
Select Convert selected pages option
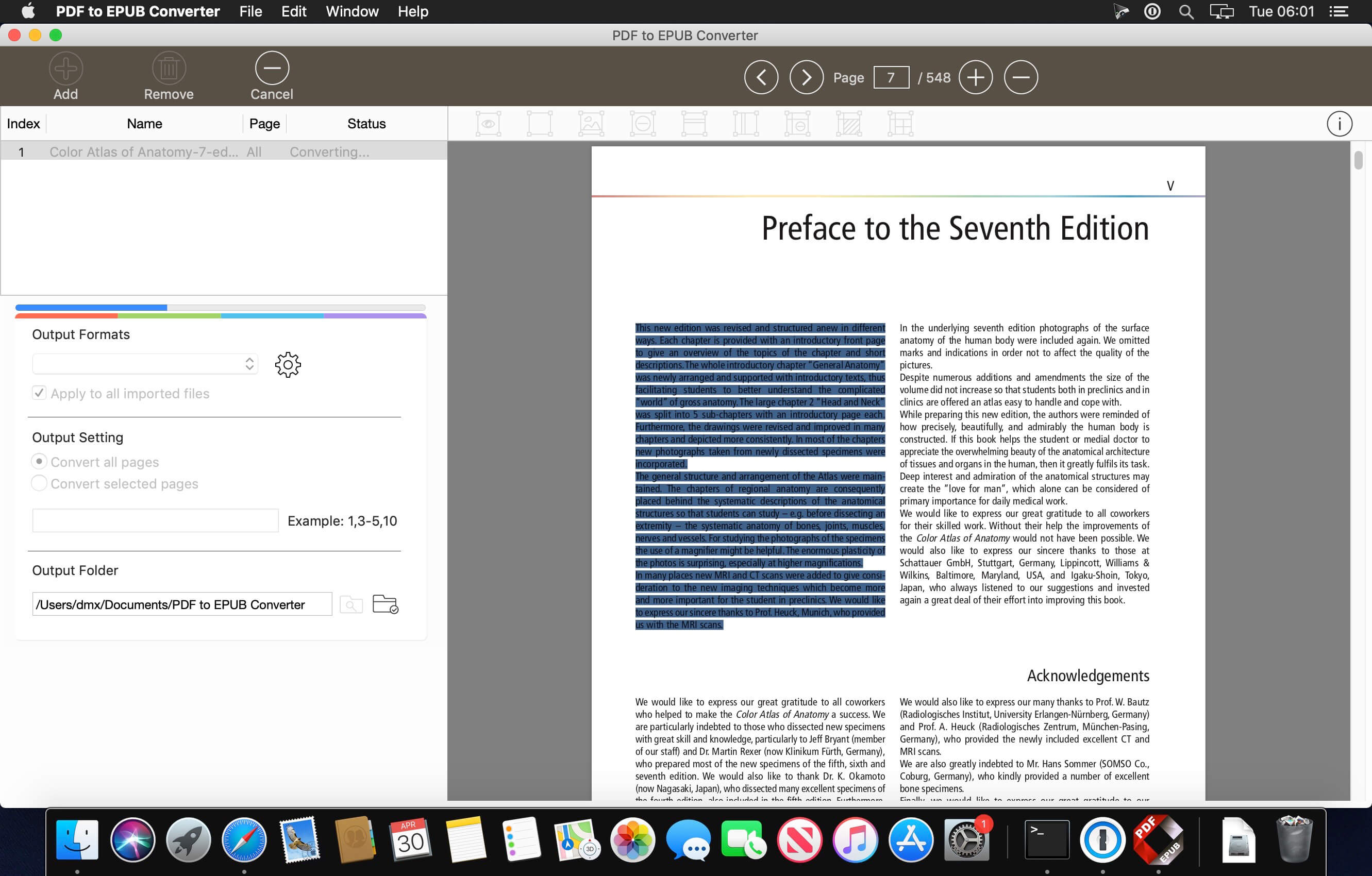[39, 483]
